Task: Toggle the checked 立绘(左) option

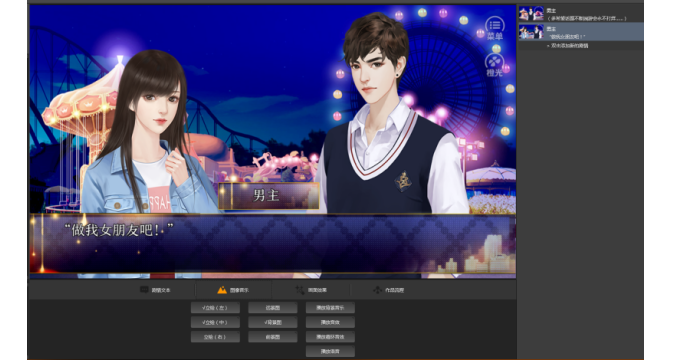Action: point(215,308)
